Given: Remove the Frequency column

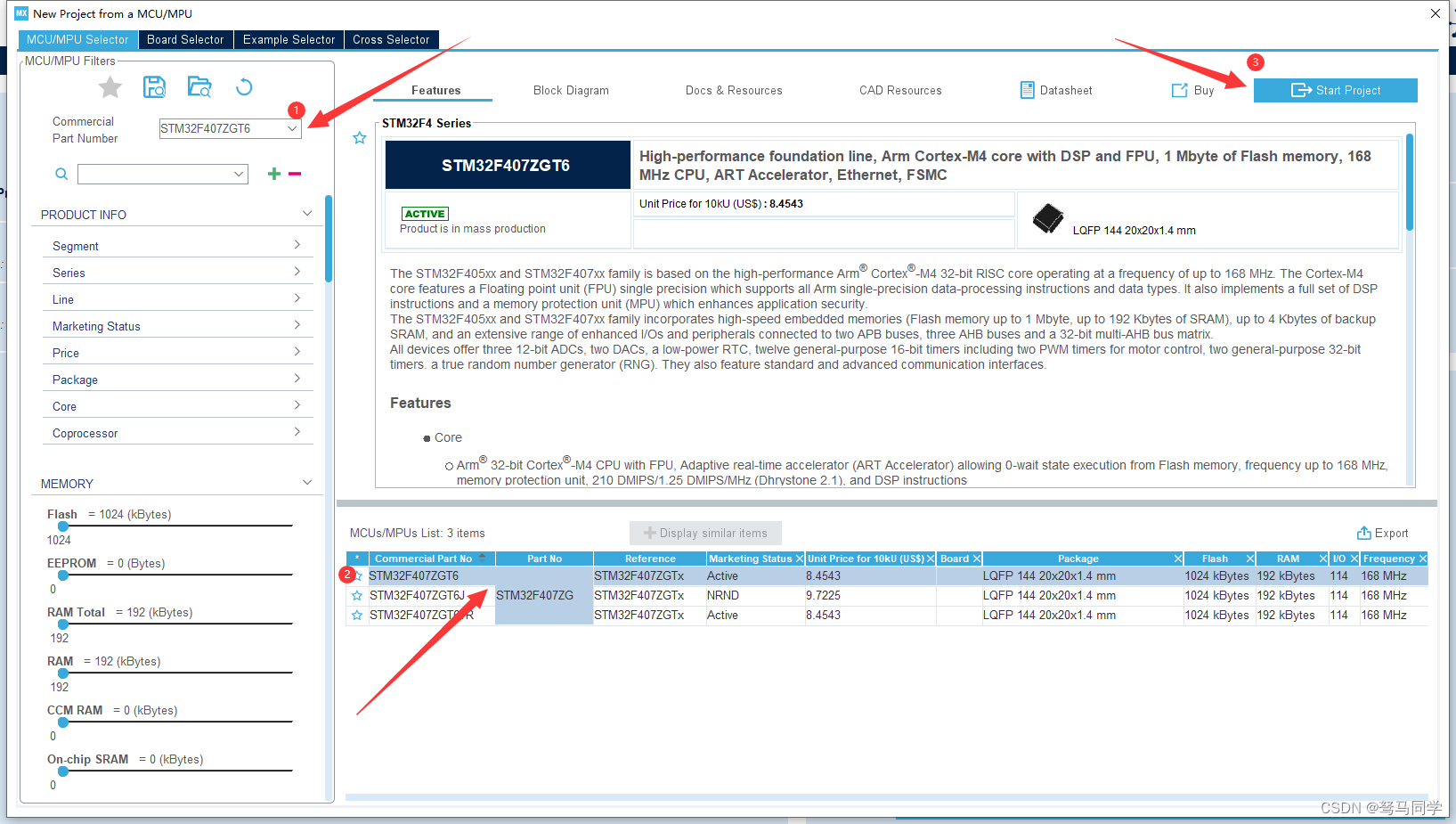Looking at the screenshot, I should click(x=1422, y=559).
